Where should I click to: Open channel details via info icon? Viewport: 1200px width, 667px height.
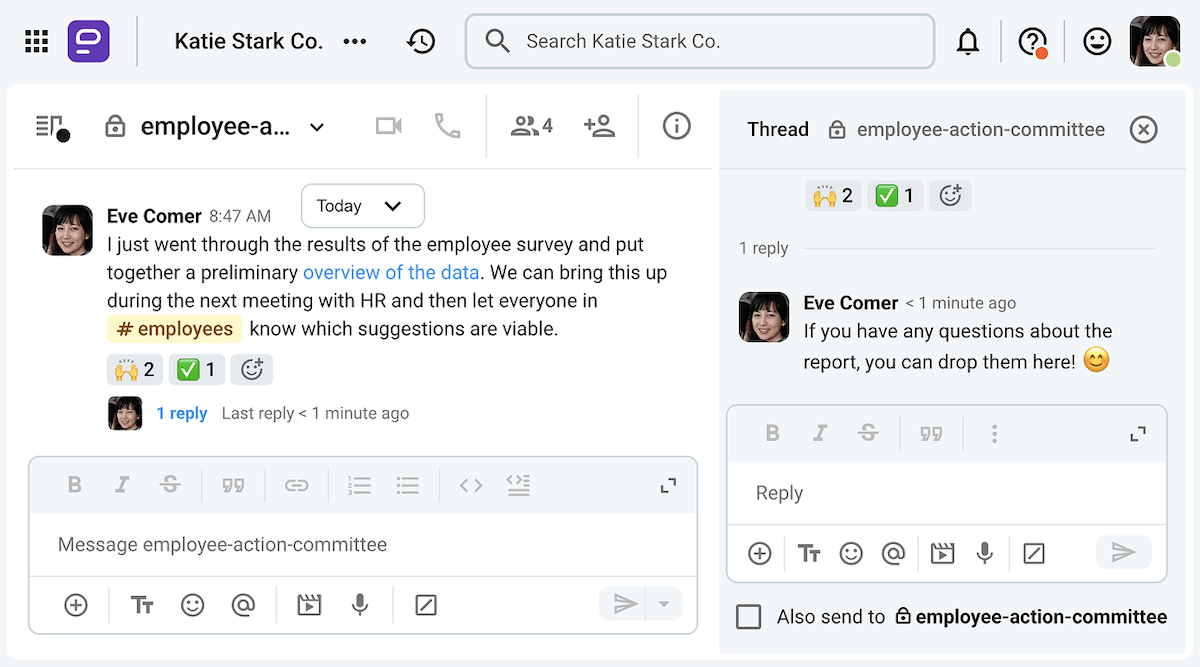[x=676, y=126]
